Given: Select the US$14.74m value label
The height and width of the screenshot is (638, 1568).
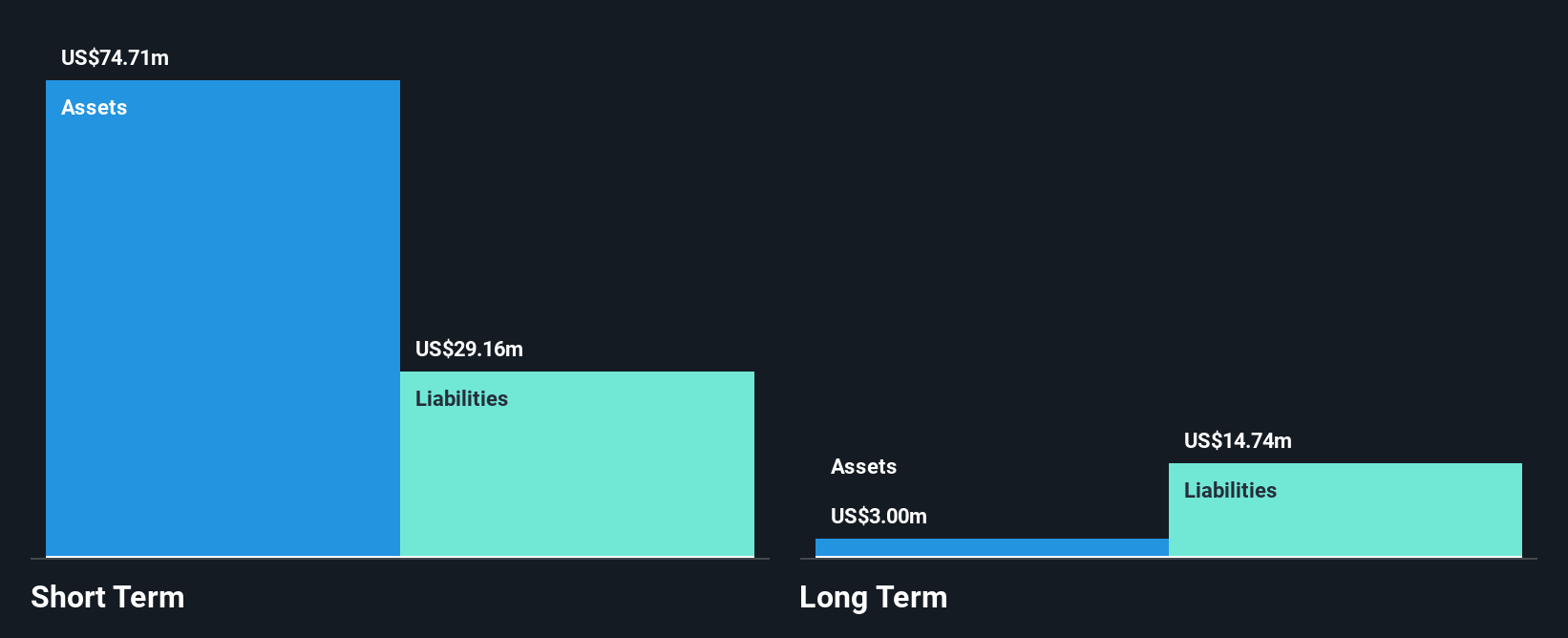Looking at the screenshot, I should point(1238,440).
